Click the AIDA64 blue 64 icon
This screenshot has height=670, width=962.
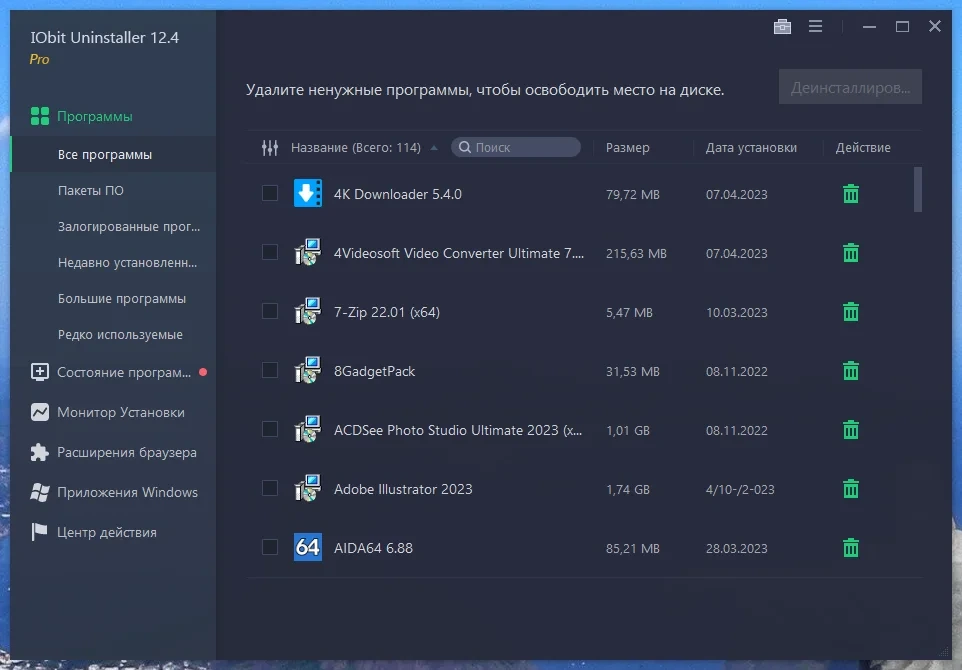click(307, 547)
